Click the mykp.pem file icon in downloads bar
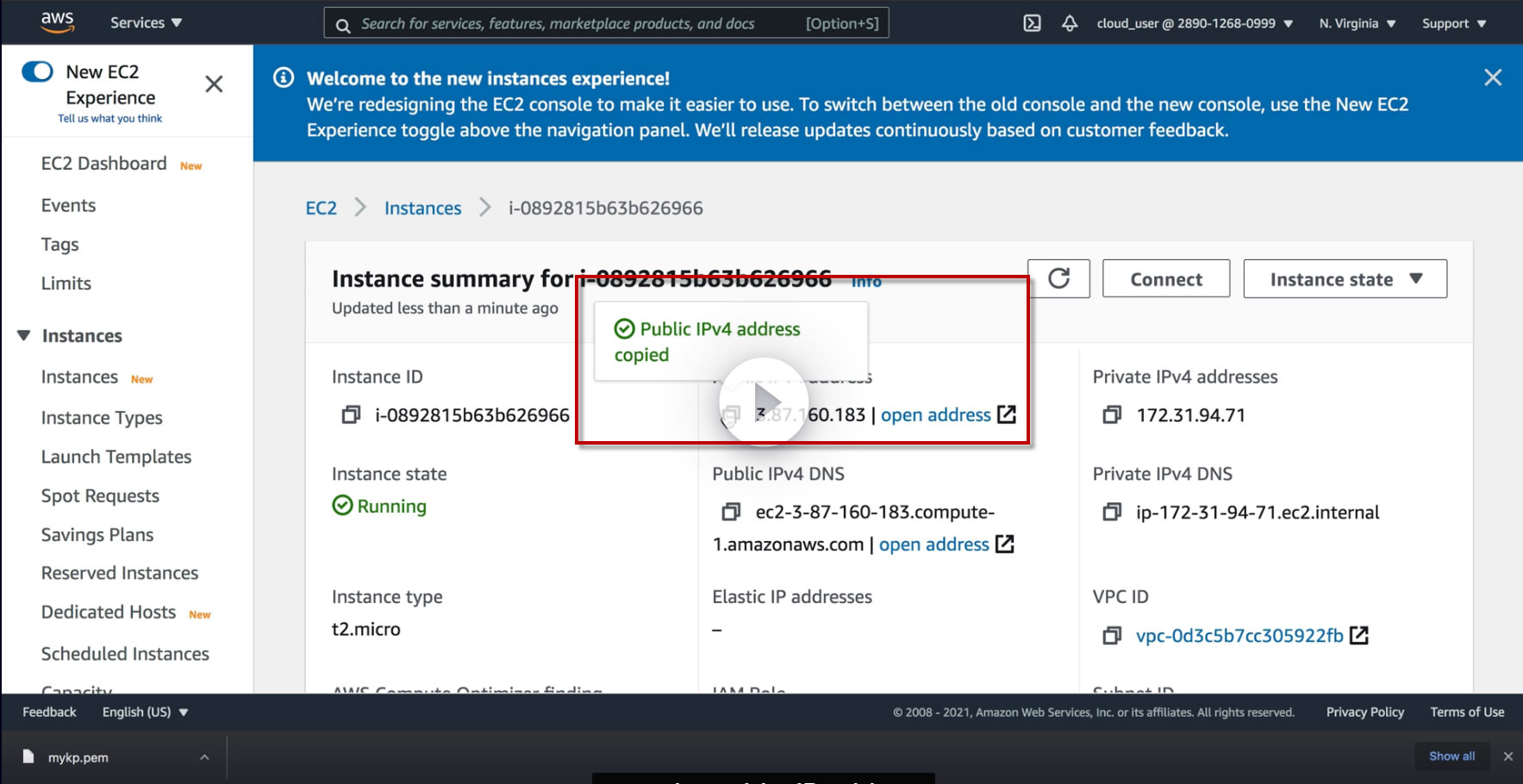 click(x=28, y=756)
